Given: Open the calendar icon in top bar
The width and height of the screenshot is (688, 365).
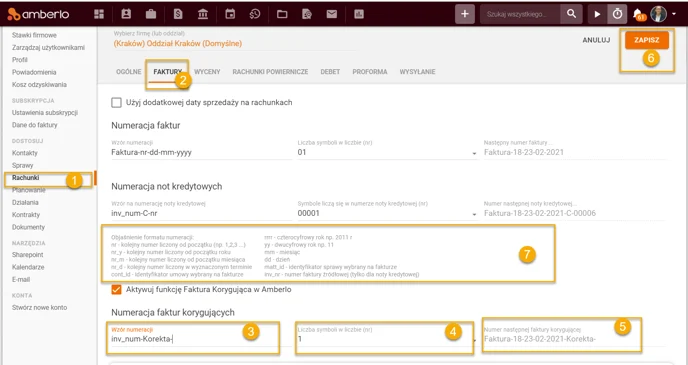Looking at the screenshot, I should tap(230, 14).
